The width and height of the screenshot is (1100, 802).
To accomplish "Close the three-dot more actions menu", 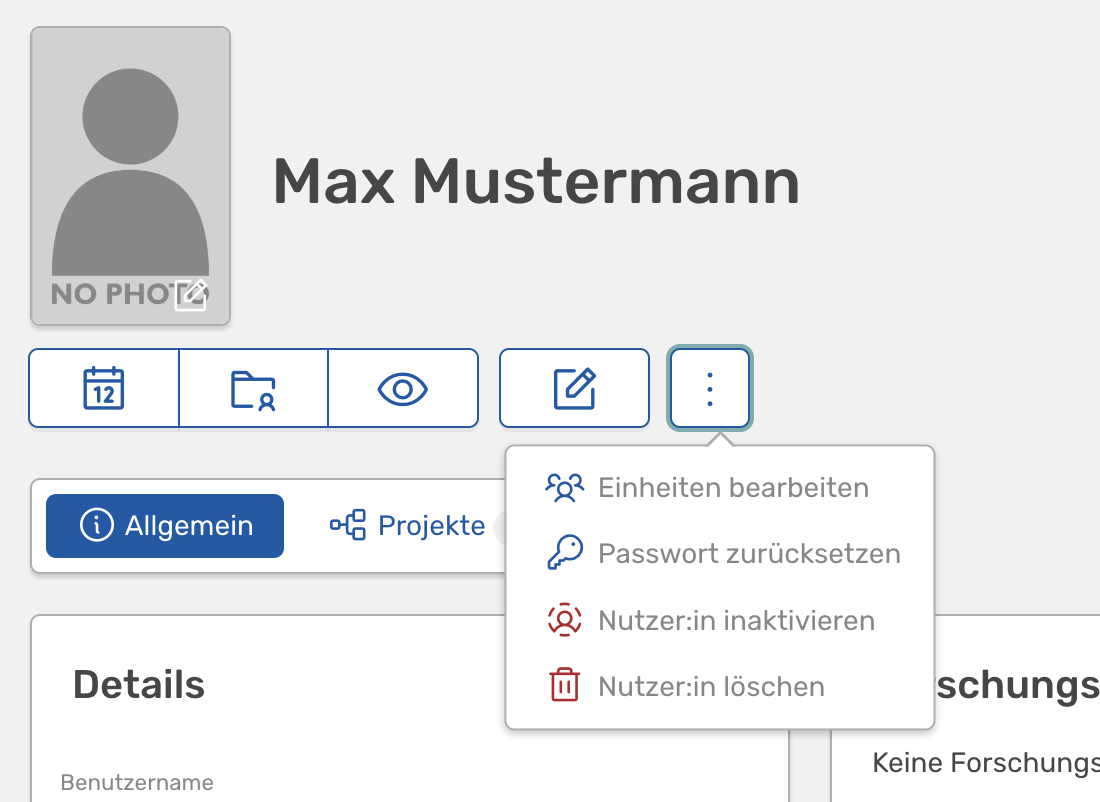I will (x=710, y=388).
